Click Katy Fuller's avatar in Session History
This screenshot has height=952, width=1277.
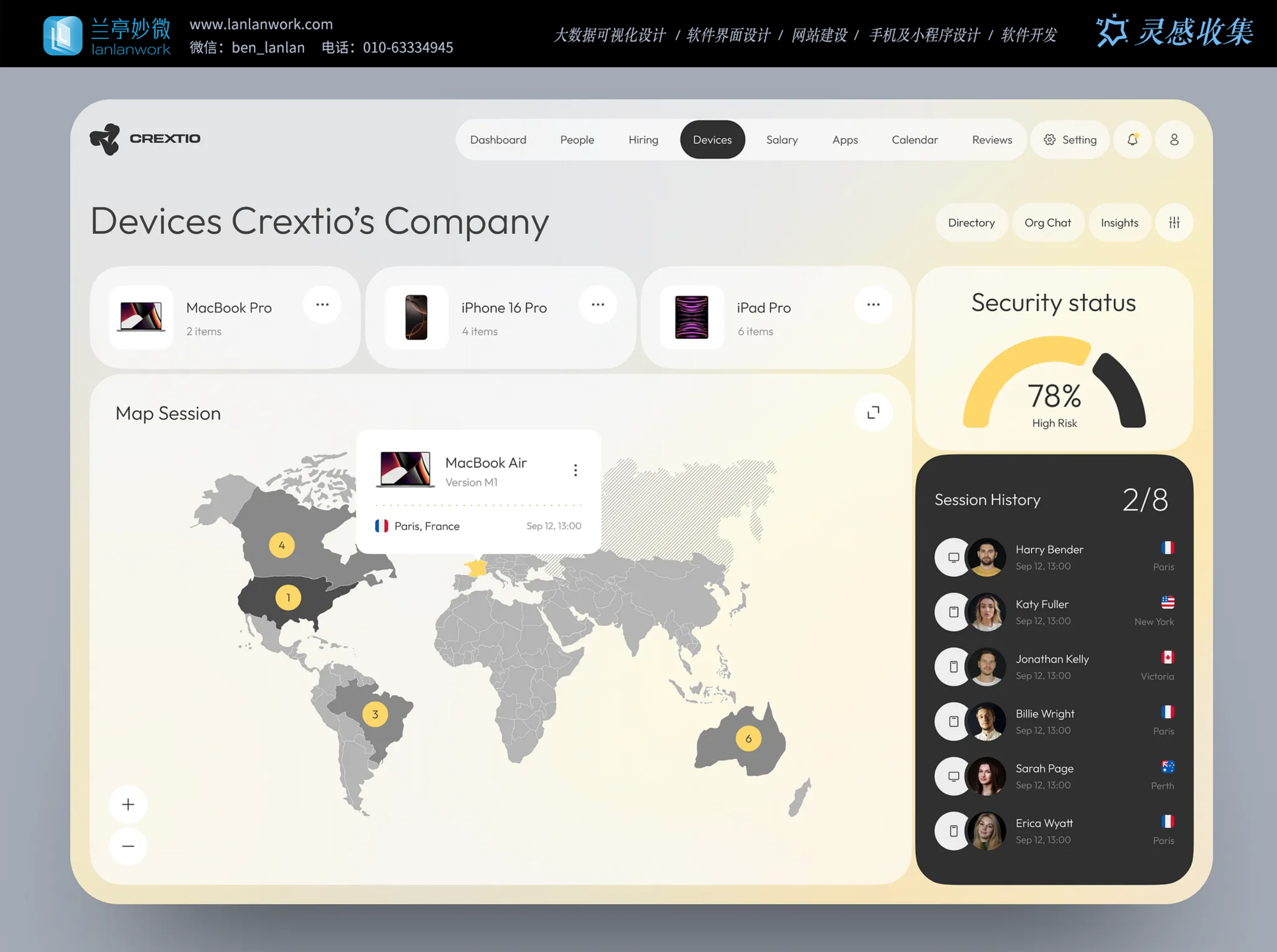(x=986, y=612)
